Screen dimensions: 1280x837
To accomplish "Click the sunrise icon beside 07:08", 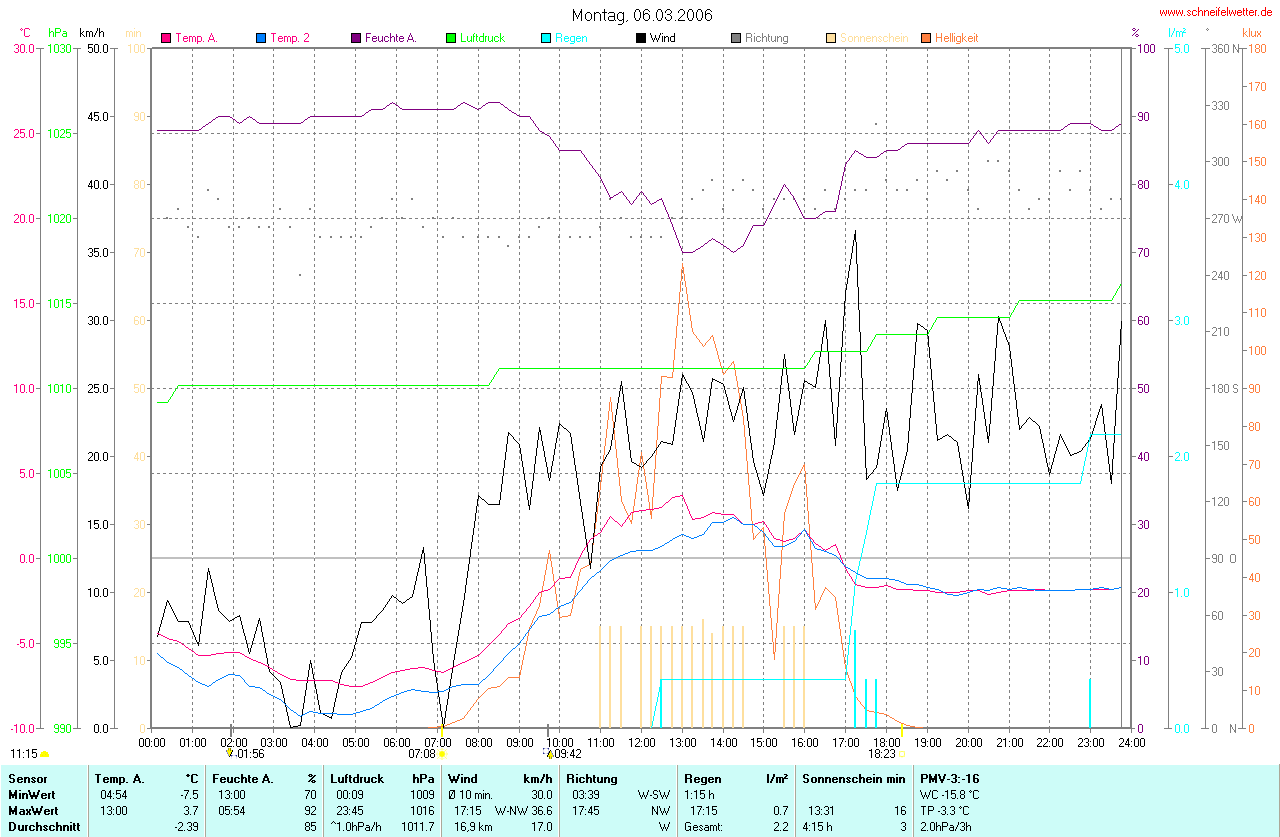I will click(442, 754).
